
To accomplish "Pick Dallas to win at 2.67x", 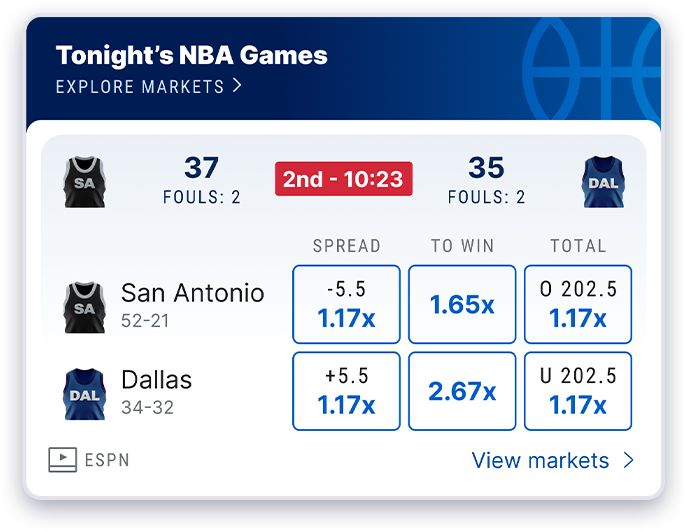I will (x=462, y=391).
